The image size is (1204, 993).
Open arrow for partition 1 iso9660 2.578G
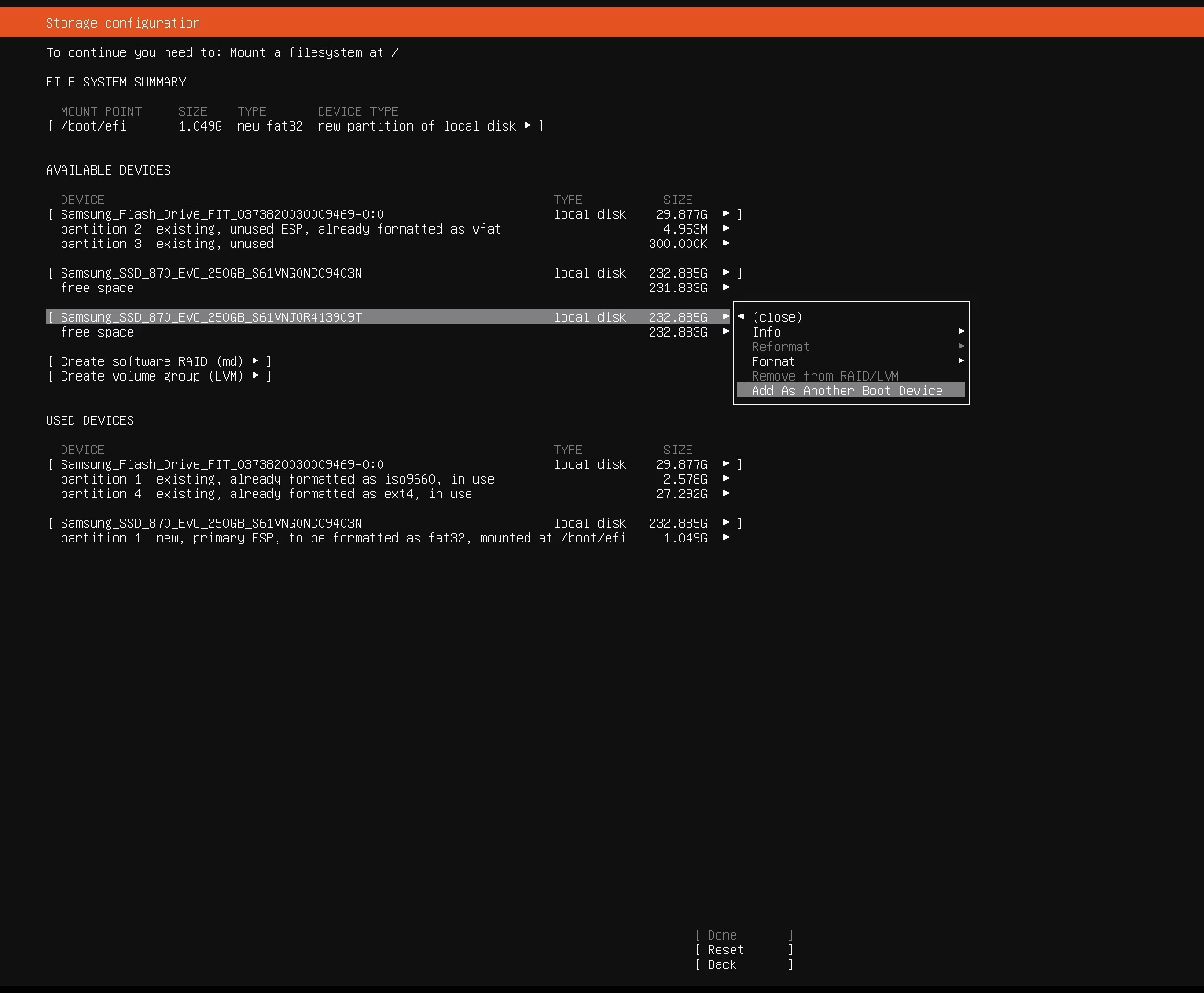(726, 479)
